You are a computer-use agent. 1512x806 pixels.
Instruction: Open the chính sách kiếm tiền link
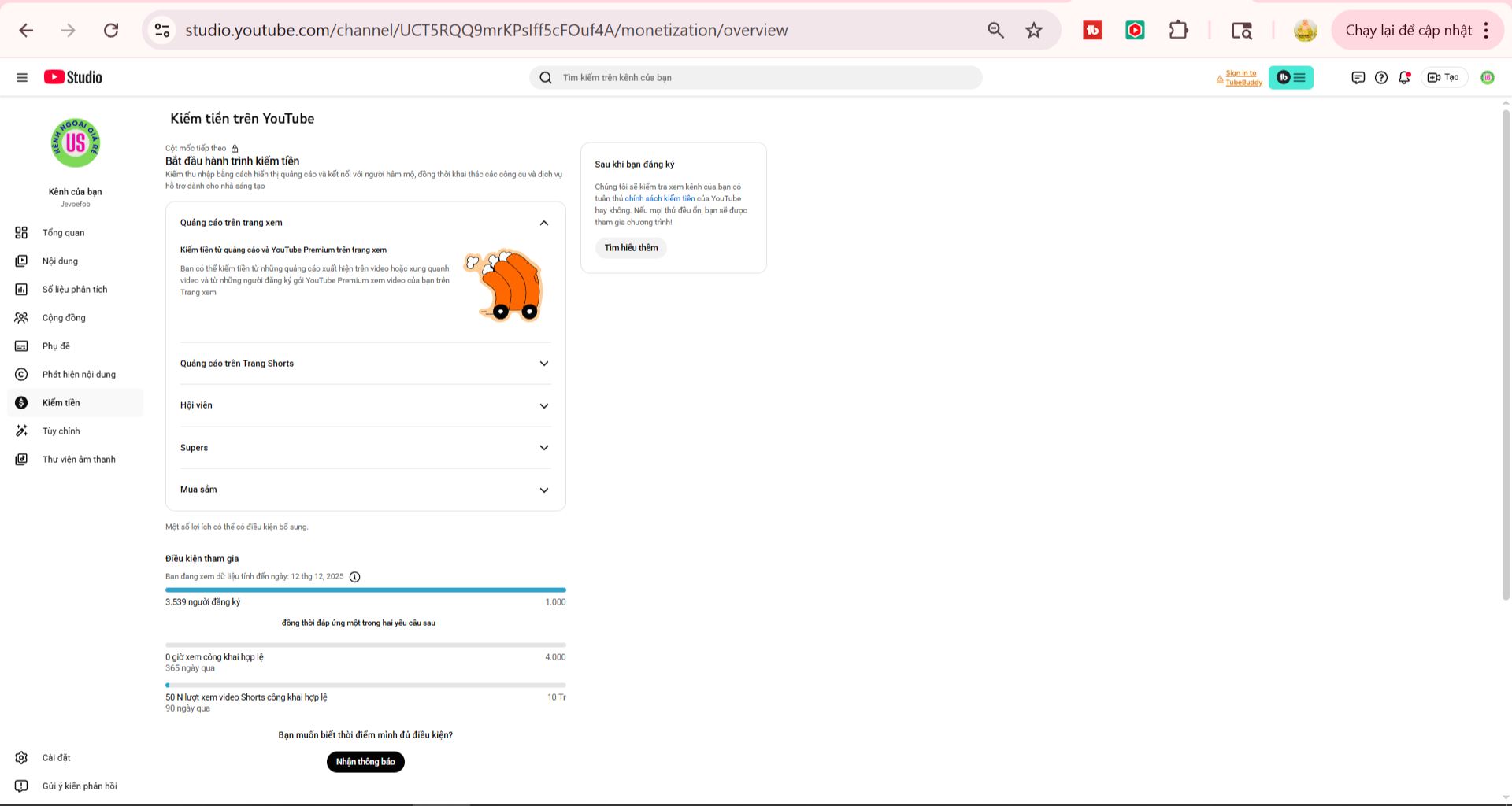[660, 199]
